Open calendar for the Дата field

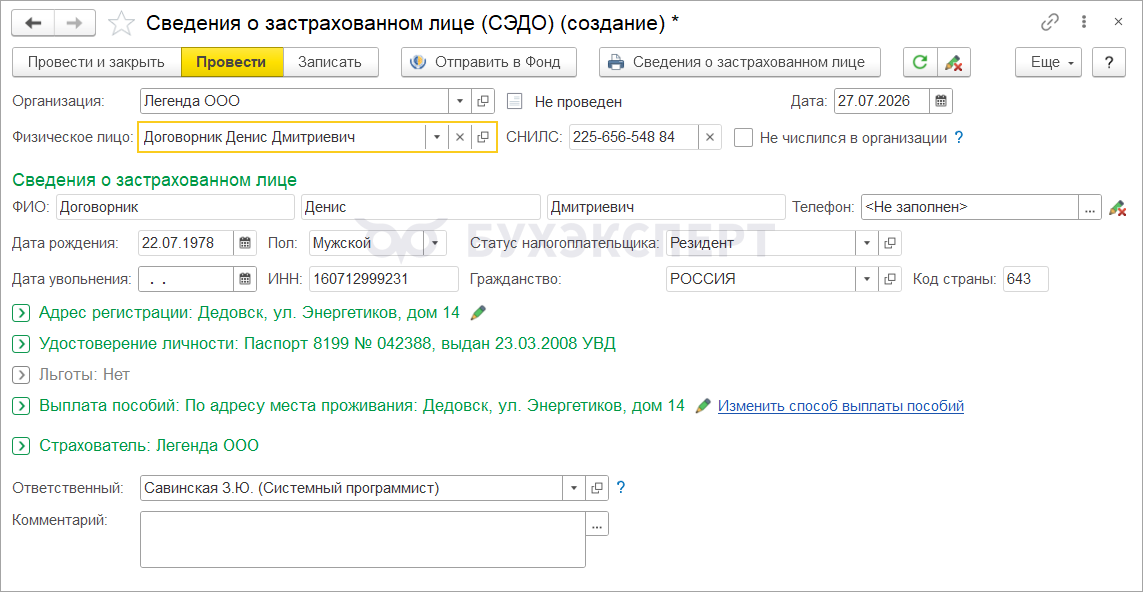click(x=940, y=101)
